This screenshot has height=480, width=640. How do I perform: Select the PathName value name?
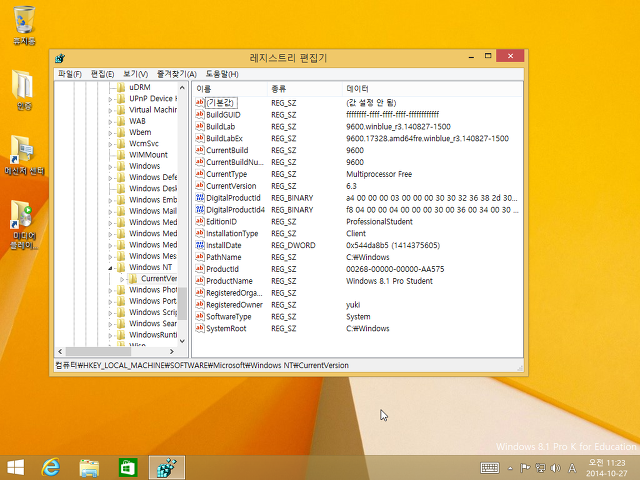[224, 257]
